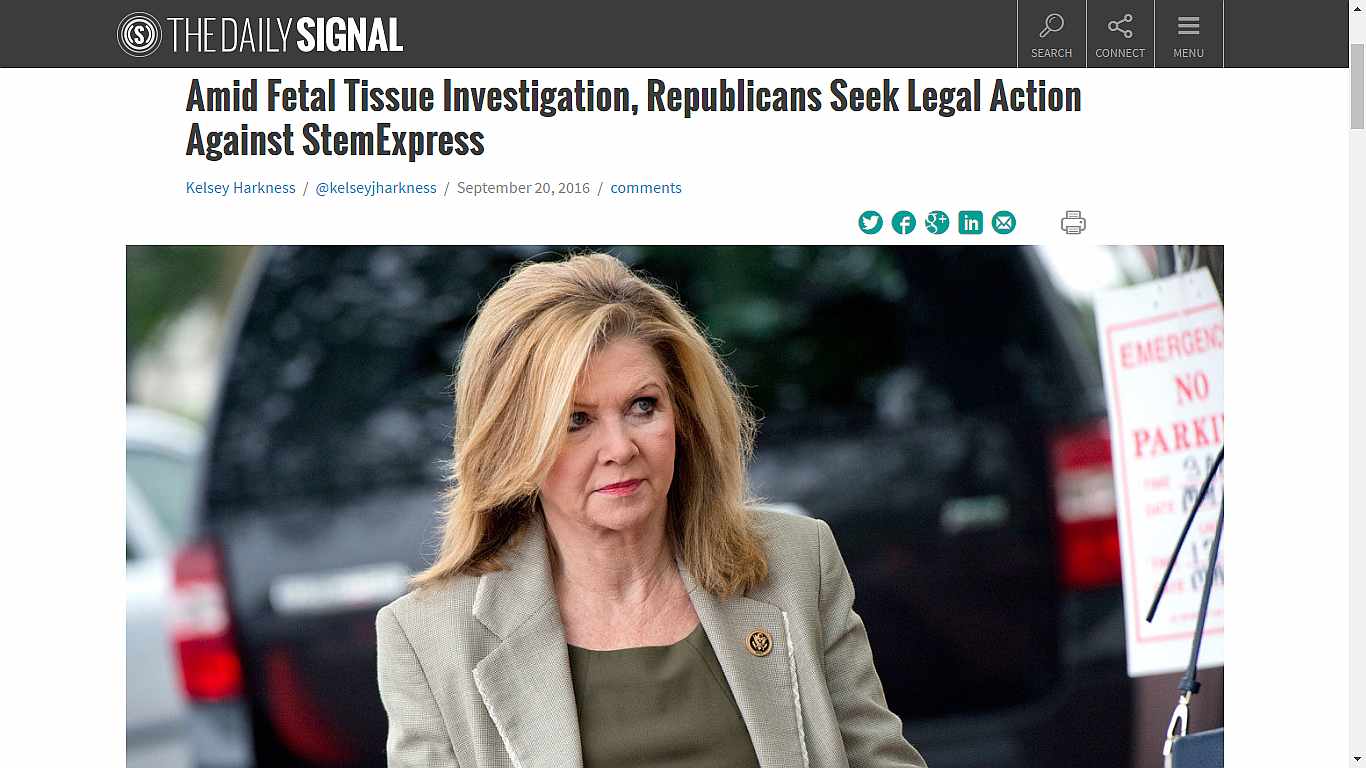Email the article via envelope icon
Image resolution: width=1366 pixels, height=768 pixels.
(x=1004, y=223)
